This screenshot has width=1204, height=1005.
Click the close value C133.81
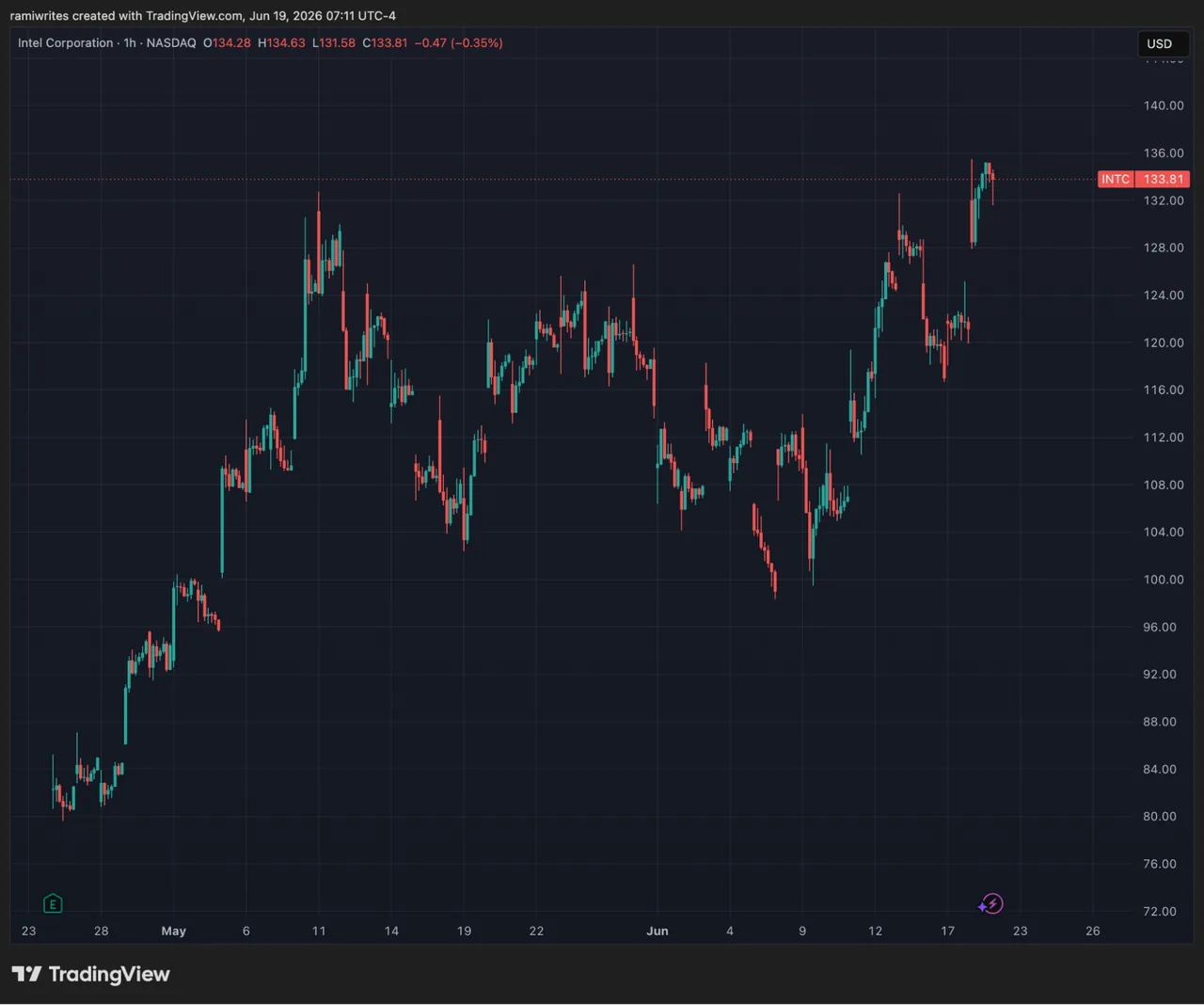(386, 43)
